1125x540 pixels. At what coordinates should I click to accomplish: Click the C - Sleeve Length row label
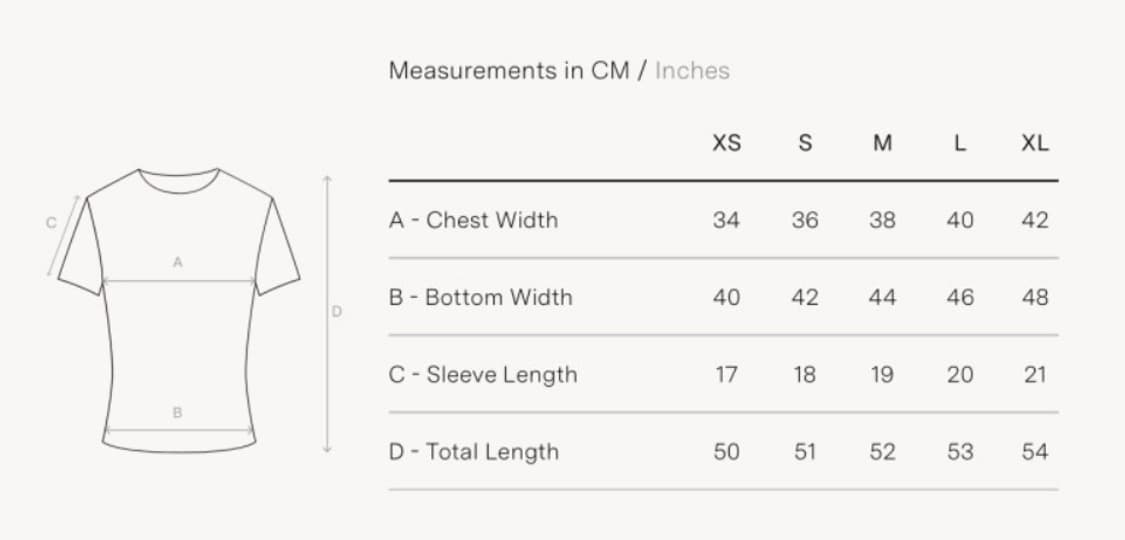point(483,374)
